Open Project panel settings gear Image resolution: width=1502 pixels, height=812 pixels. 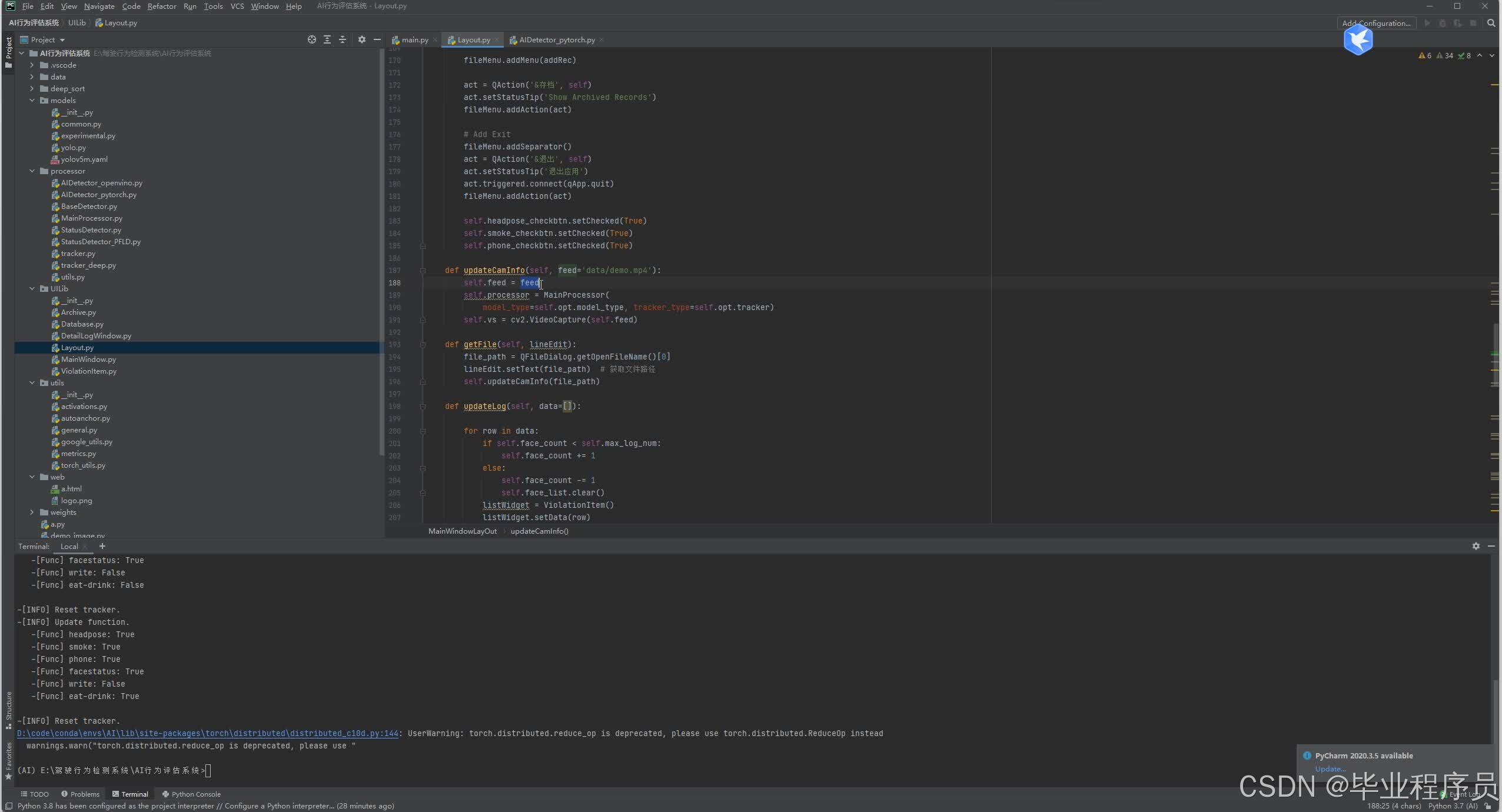click(x=361, y=39)
